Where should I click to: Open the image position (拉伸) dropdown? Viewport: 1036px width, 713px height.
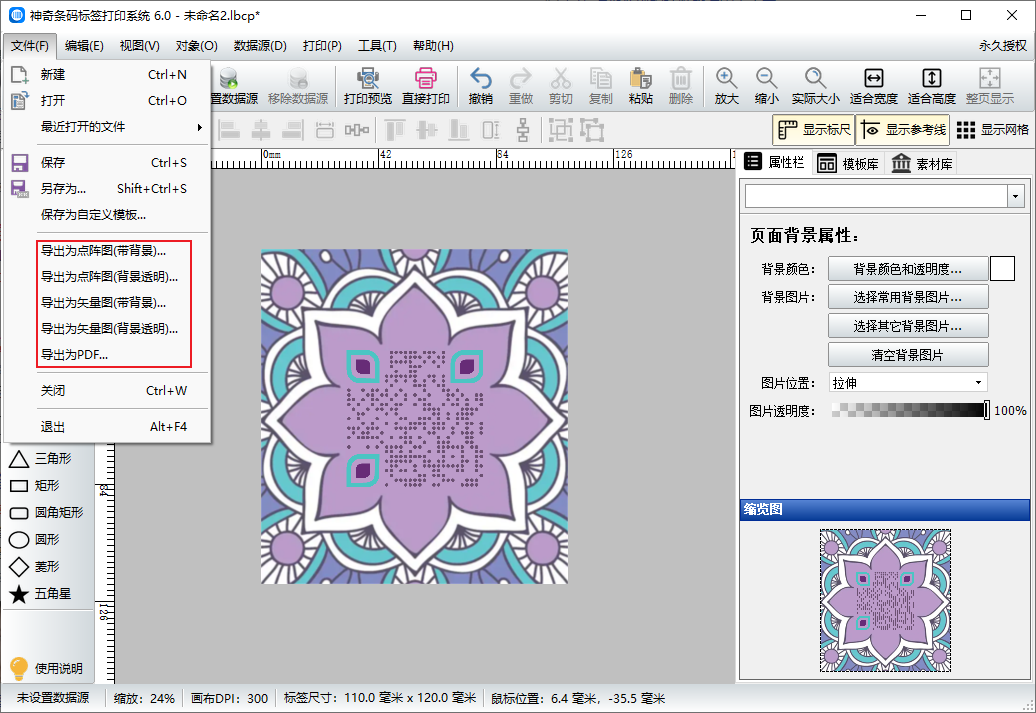(x=907, y=383)
